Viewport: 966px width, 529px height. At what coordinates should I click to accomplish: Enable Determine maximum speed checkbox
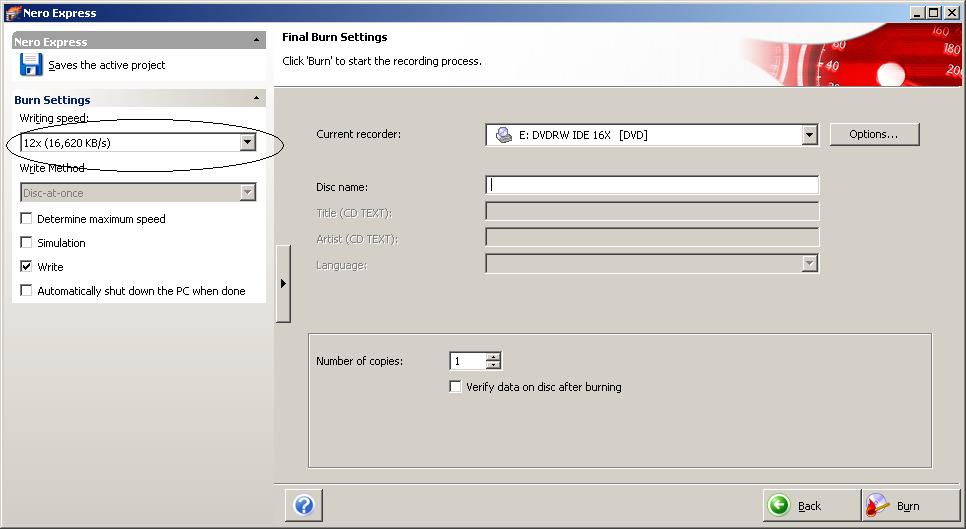point(26,219)
